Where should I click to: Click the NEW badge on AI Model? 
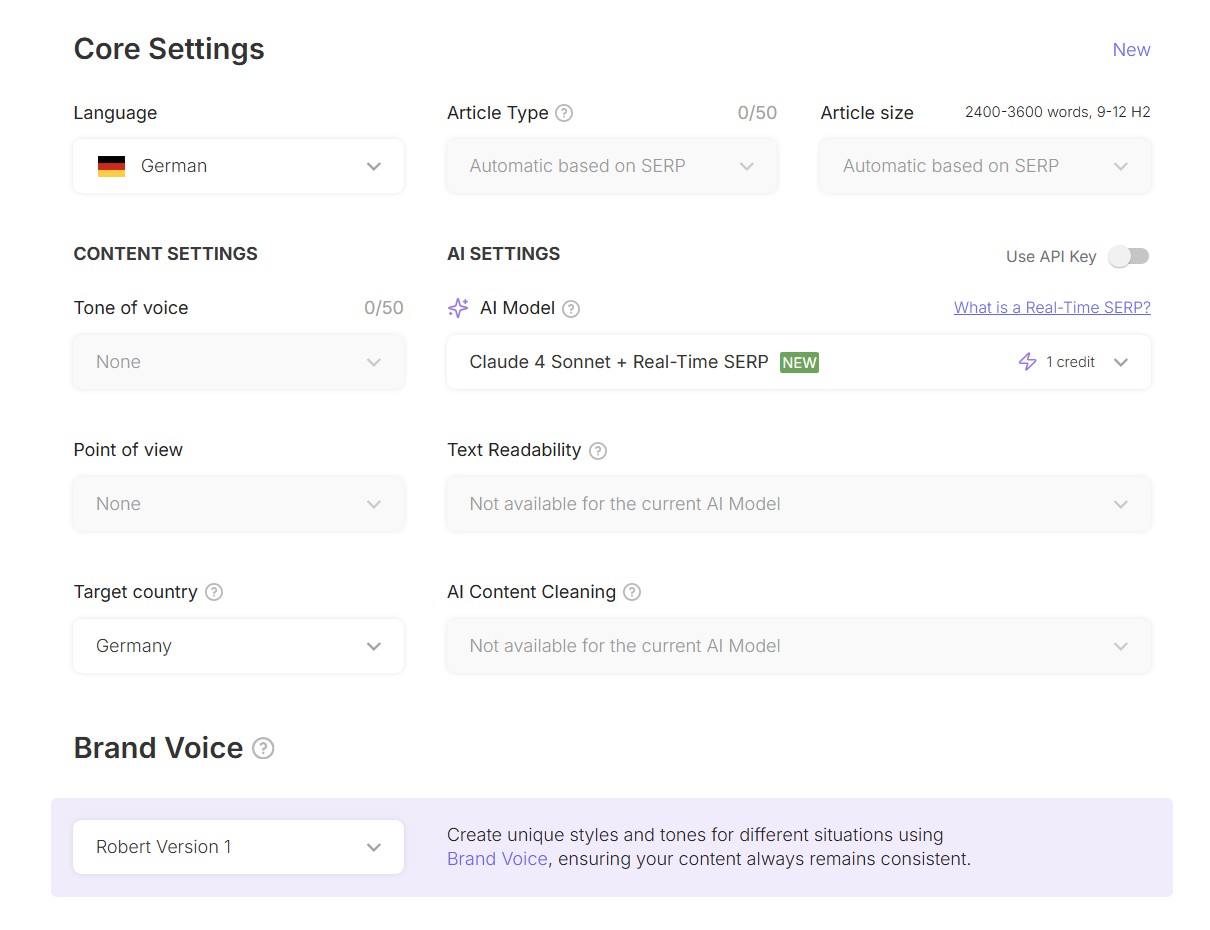799,363
